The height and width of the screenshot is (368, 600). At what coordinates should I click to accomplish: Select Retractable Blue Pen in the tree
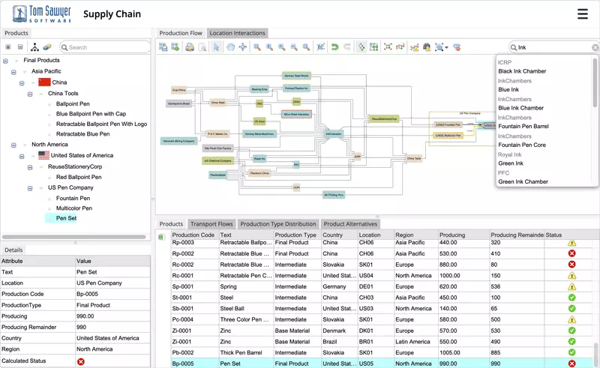(x=83, y=134)
